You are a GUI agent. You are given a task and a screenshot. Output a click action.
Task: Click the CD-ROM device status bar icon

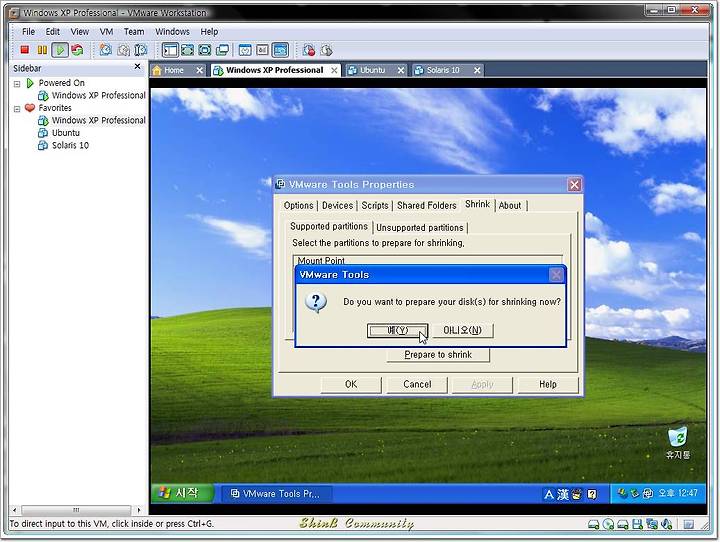(x=608, y=524)
